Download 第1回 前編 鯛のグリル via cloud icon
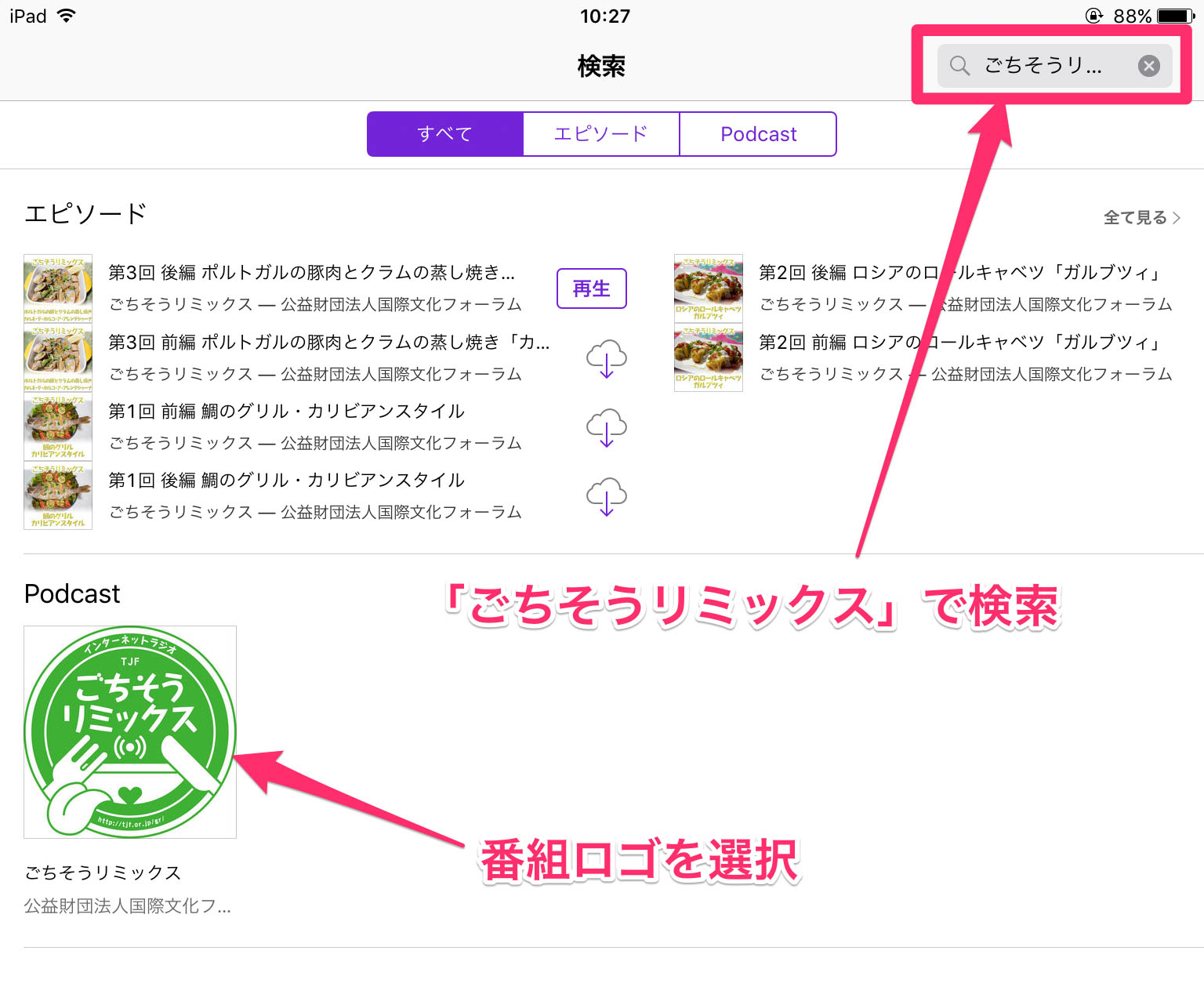This screenshot has height=994, width=1204. pyautogui.click(x=607, y=427)
